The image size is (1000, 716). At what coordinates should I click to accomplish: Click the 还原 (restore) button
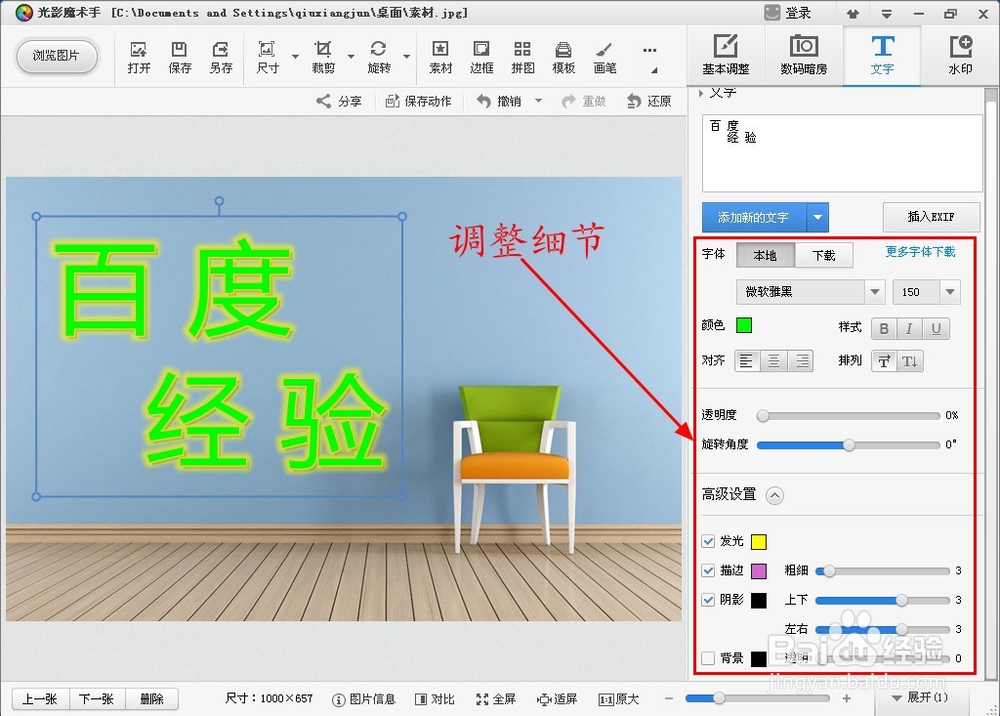point(649,101)
